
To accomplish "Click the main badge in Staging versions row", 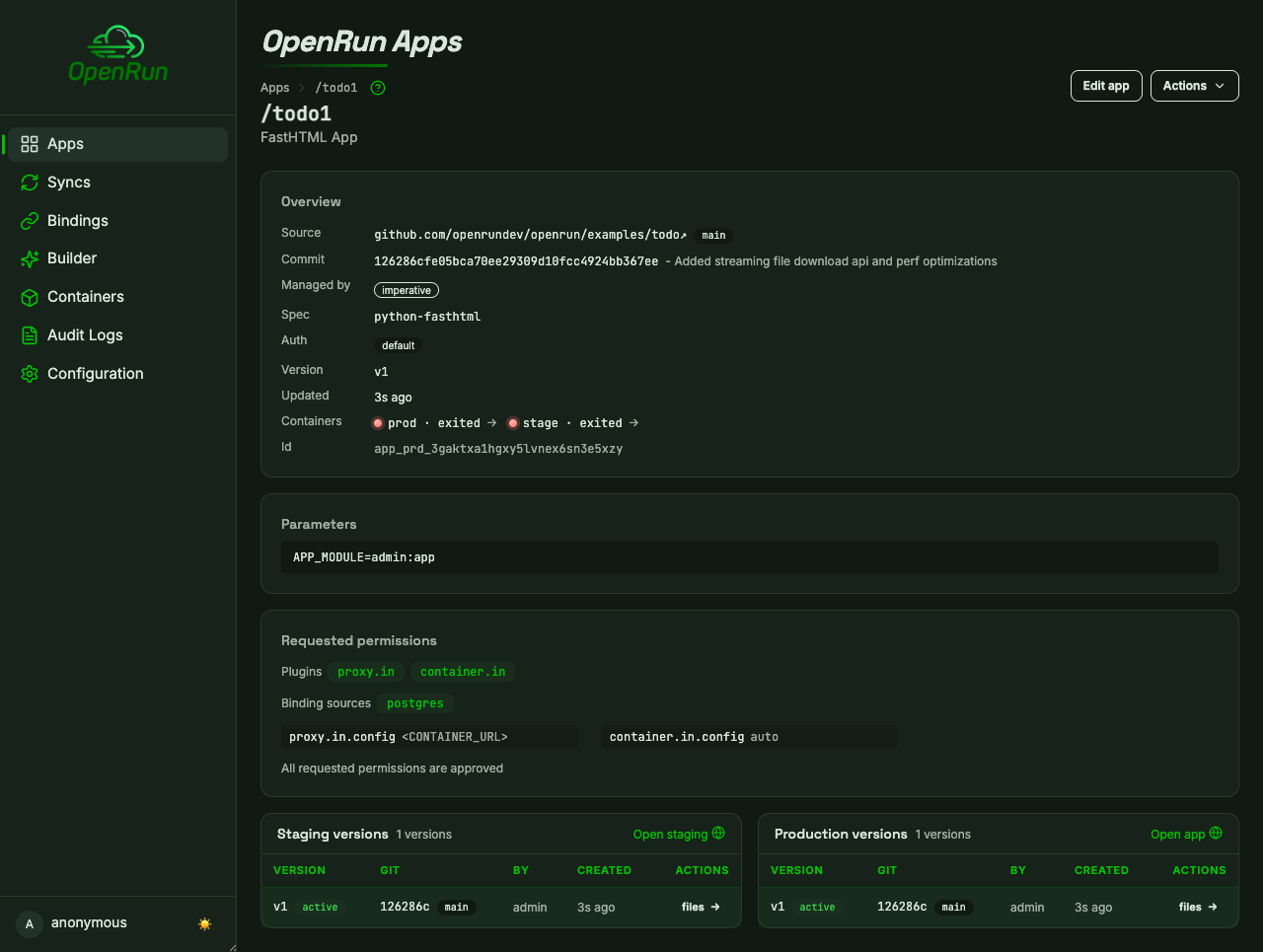I will tap(456, 907).
